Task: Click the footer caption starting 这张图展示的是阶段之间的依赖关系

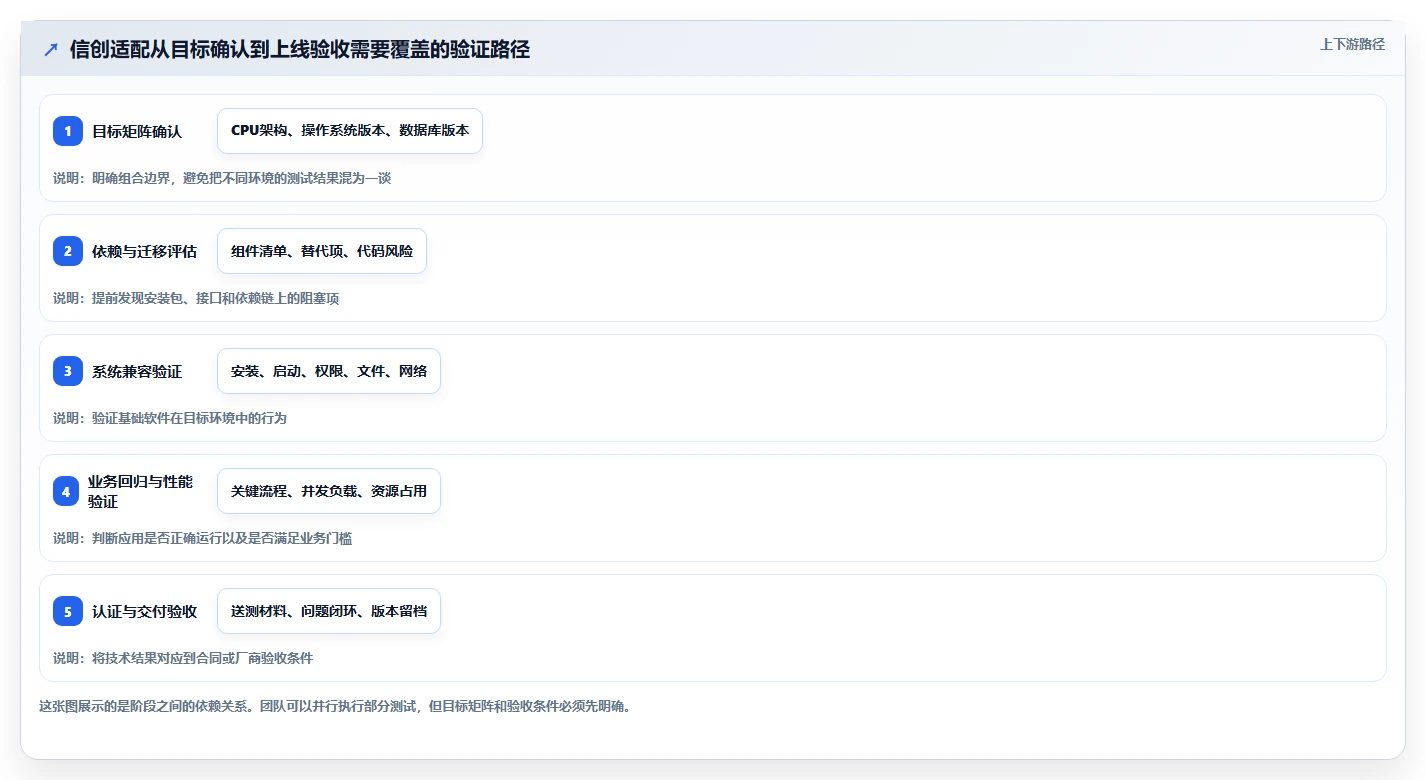Action: [335, 706]
